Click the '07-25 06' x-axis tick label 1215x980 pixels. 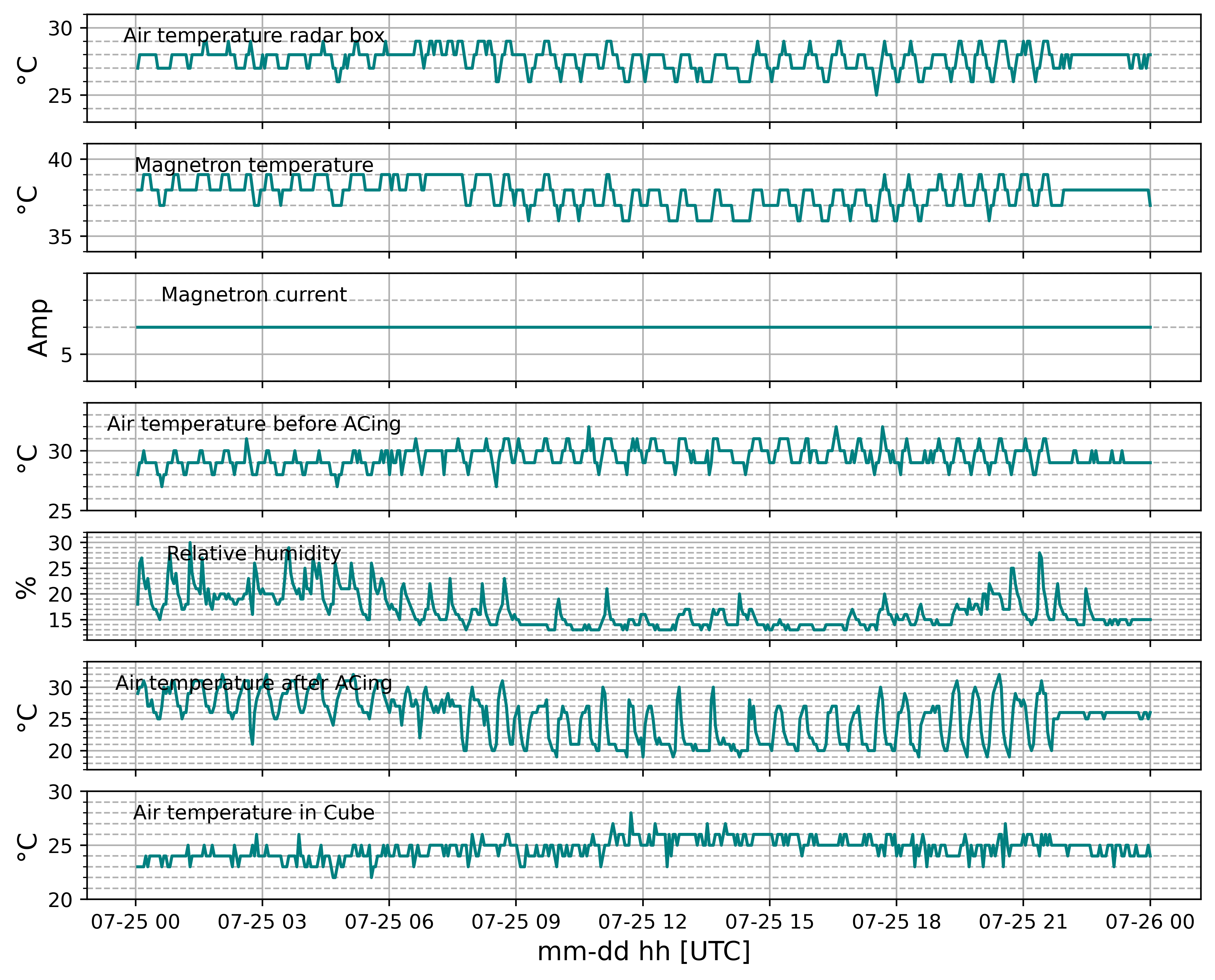389,923
